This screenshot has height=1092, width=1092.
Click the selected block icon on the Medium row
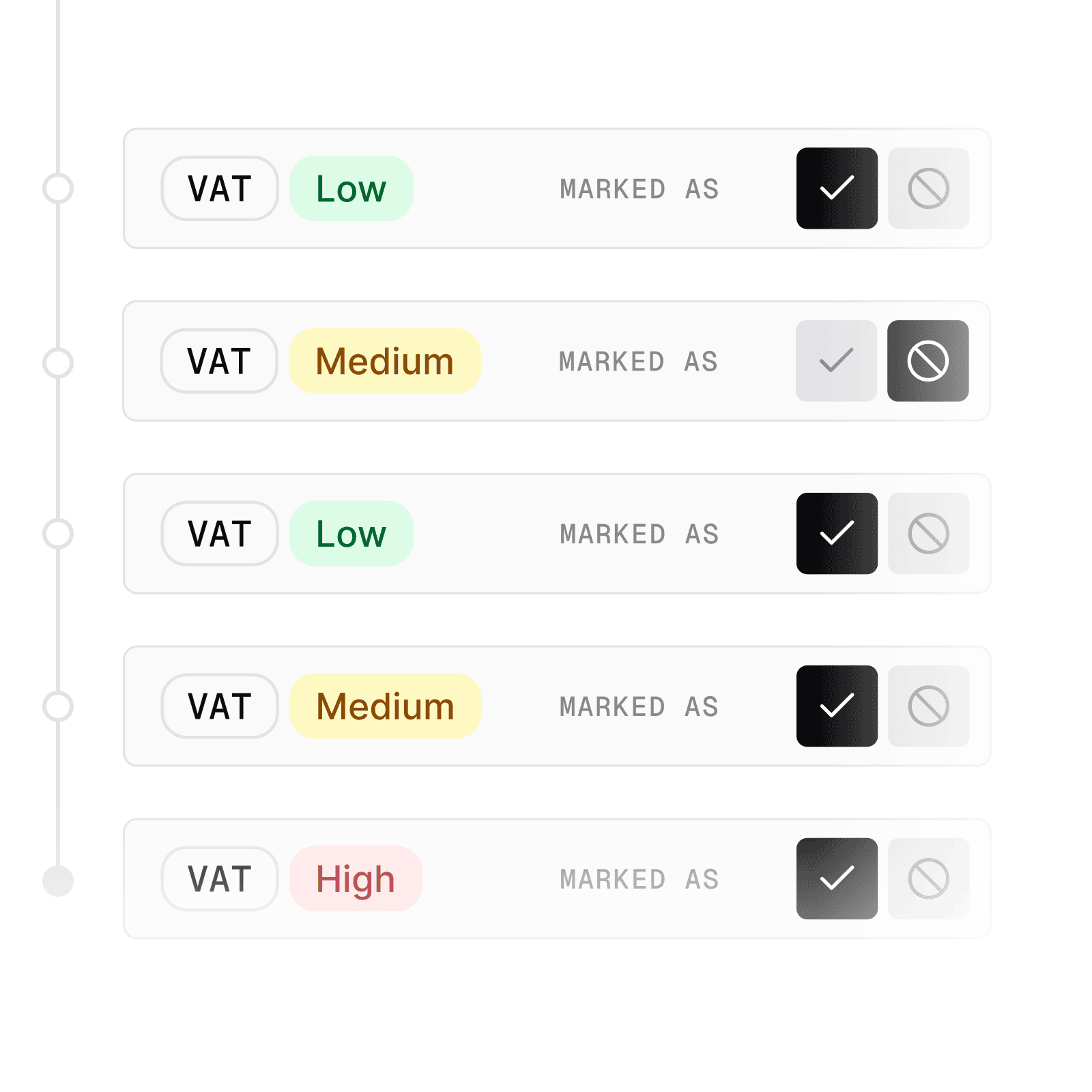(x=928, y=361)
